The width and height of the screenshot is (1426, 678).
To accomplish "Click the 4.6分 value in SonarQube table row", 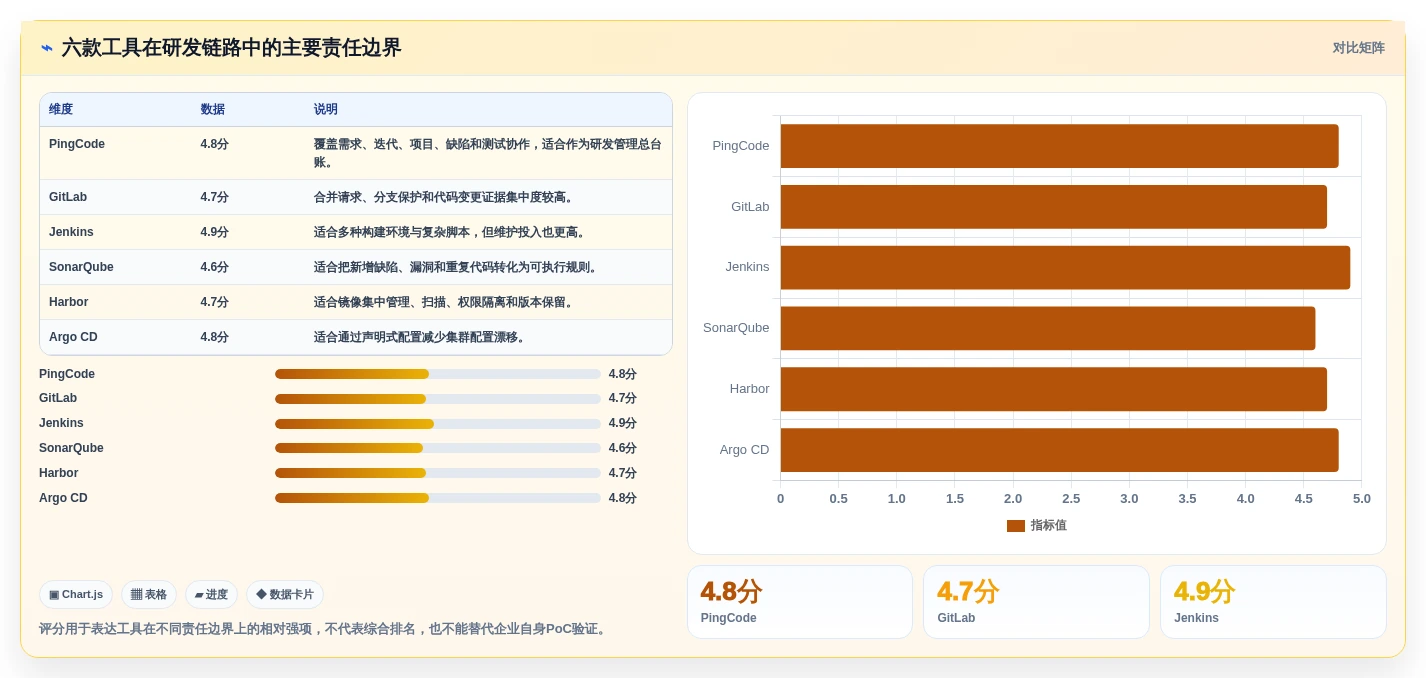I will pos(214,267).
